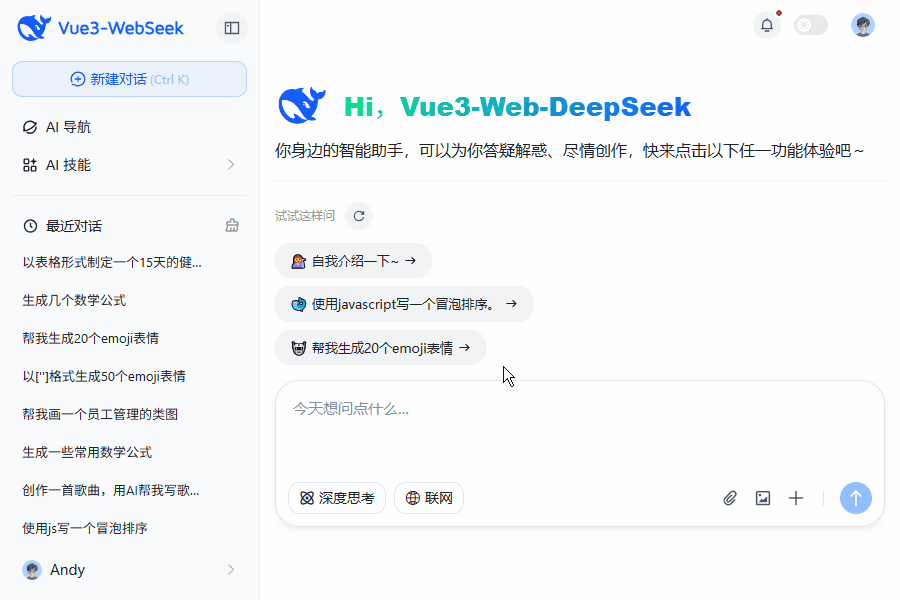900x600 pixels.
Task: Refresh the suggested questions icon
Action: (359, 215)
